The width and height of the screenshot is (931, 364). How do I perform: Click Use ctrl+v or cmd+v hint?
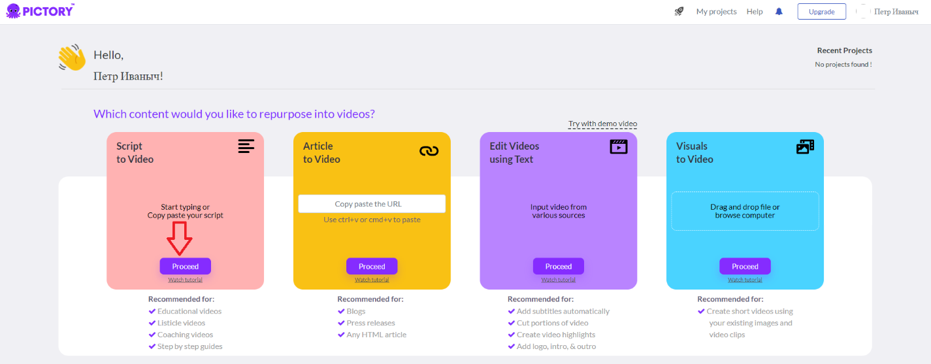click(372, 220)
